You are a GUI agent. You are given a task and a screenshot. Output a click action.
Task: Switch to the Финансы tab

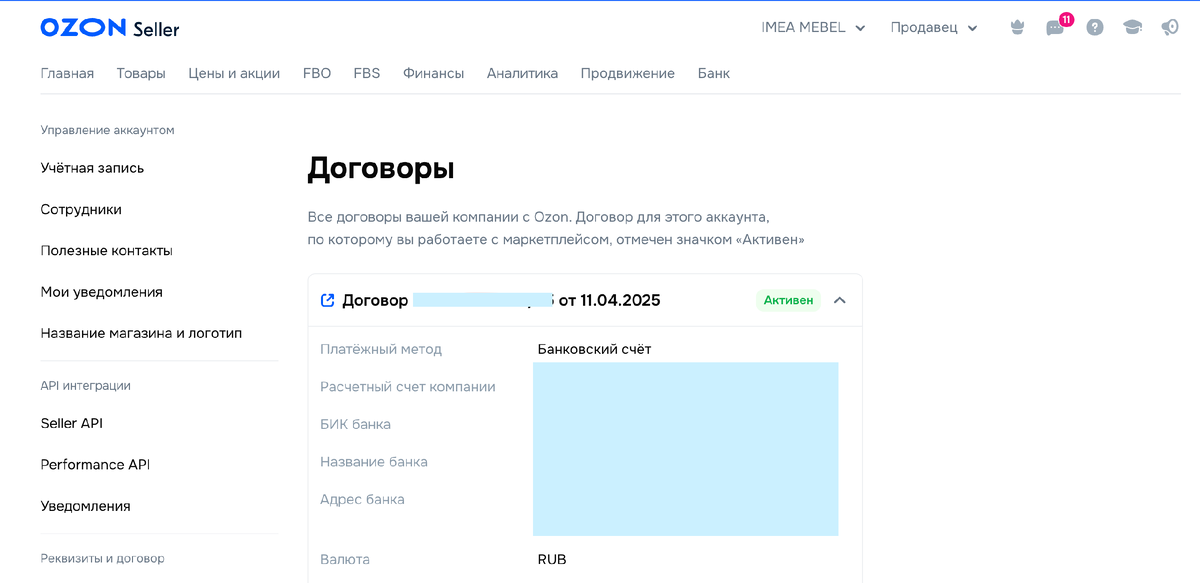[433, 72]
